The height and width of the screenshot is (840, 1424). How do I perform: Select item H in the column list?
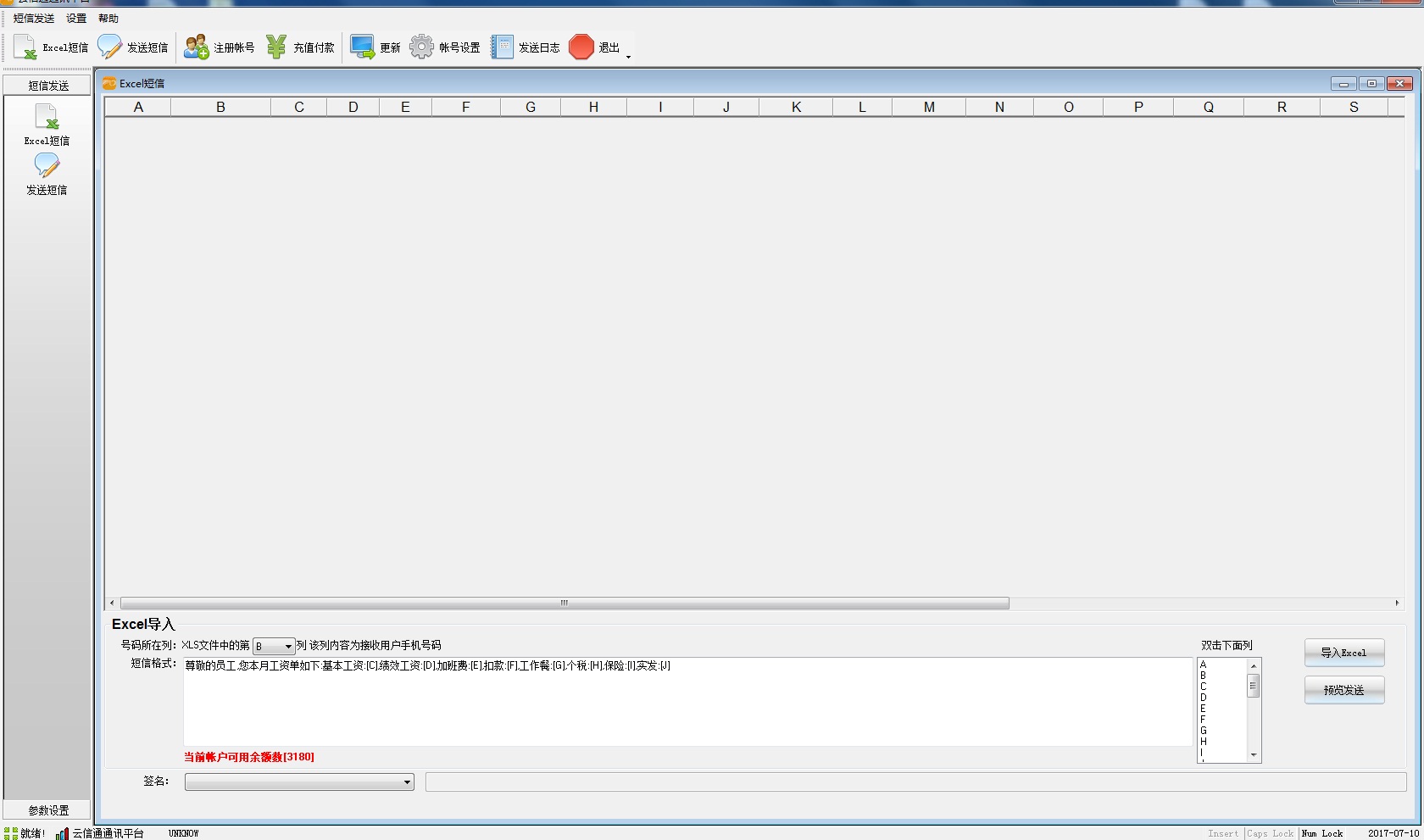(1203, 742)
